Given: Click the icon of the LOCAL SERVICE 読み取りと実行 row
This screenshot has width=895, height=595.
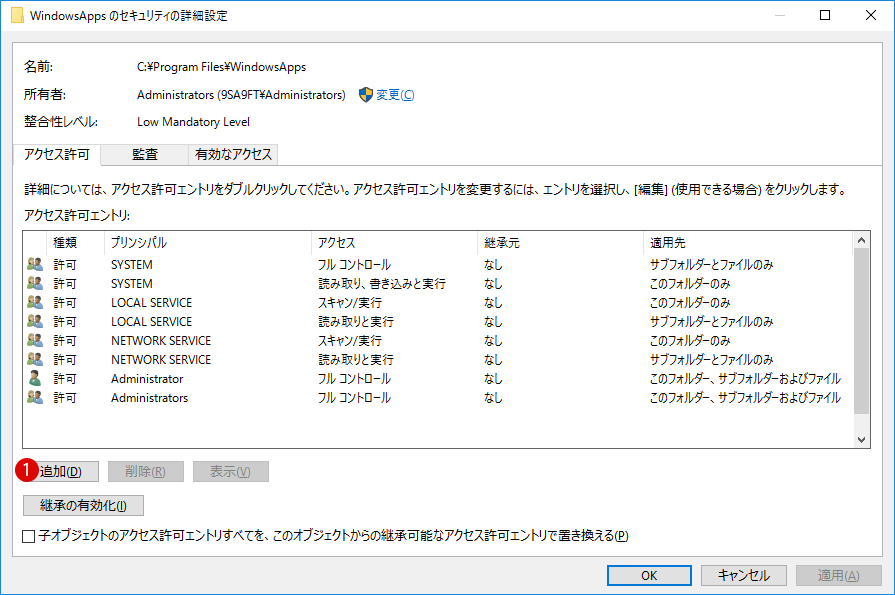Looking at the screenshot, I should (35, 321).
